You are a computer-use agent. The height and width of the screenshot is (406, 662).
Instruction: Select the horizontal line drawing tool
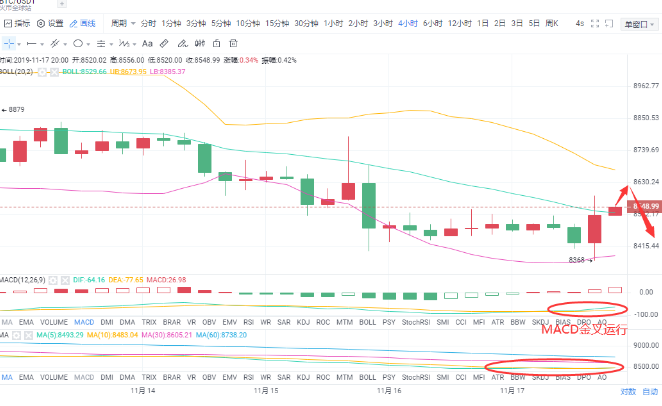coord(31,43)
